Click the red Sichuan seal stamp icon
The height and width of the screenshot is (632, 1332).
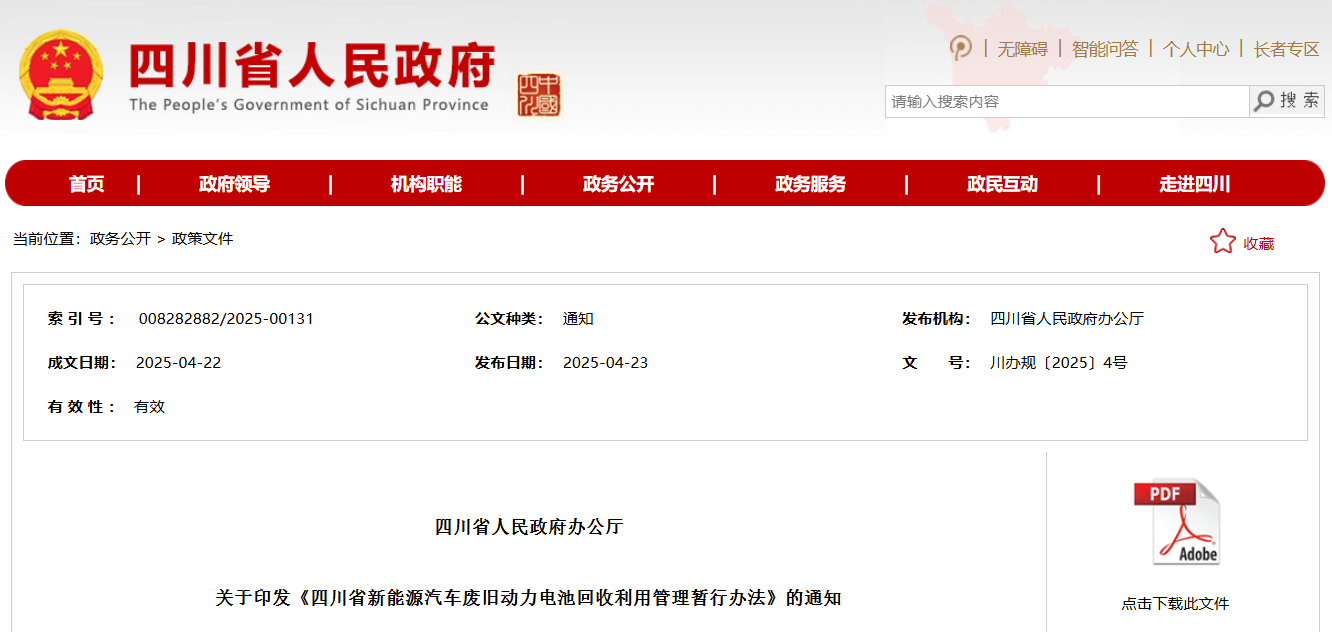(539, 95)
